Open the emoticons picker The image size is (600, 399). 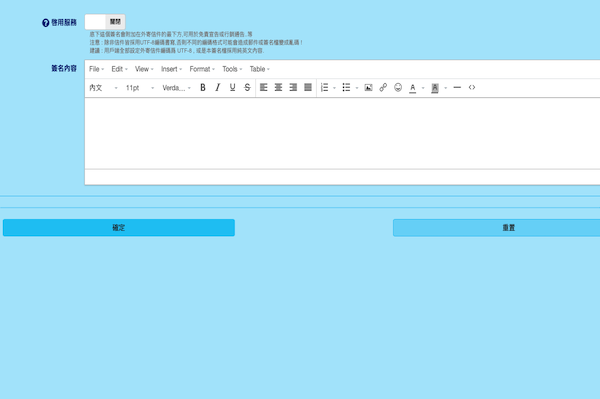[x=398, y=88]
